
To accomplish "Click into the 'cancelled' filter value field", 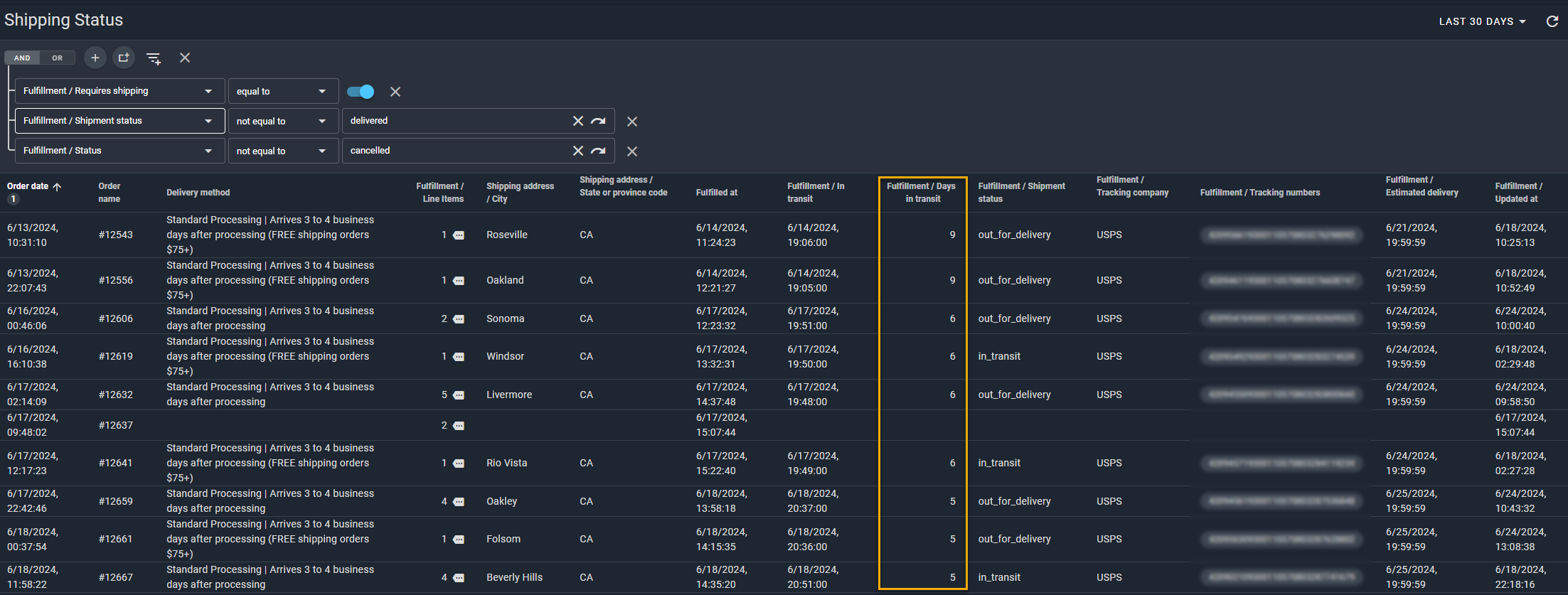I will pos(455,151).
